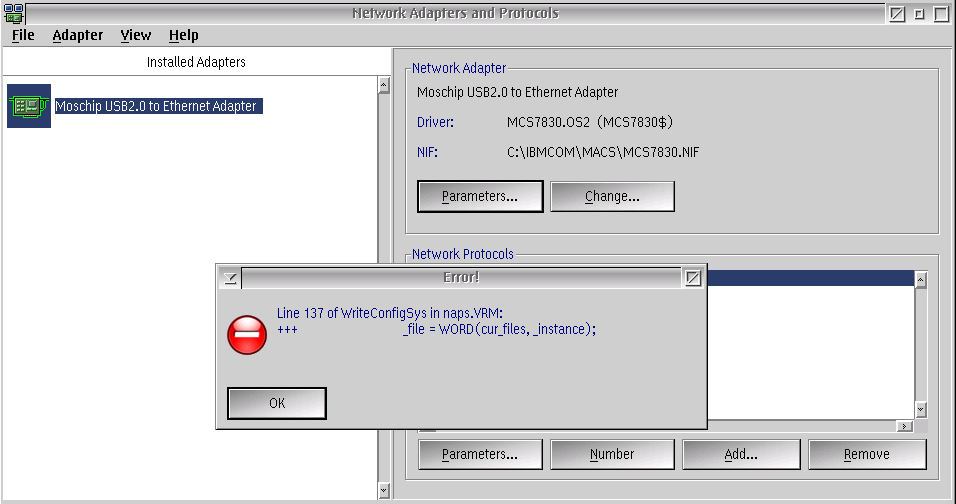The image size is (956, 504).
Task: Click down arrow of protocols list scrollbar
Action: click(x=921, y=410)
